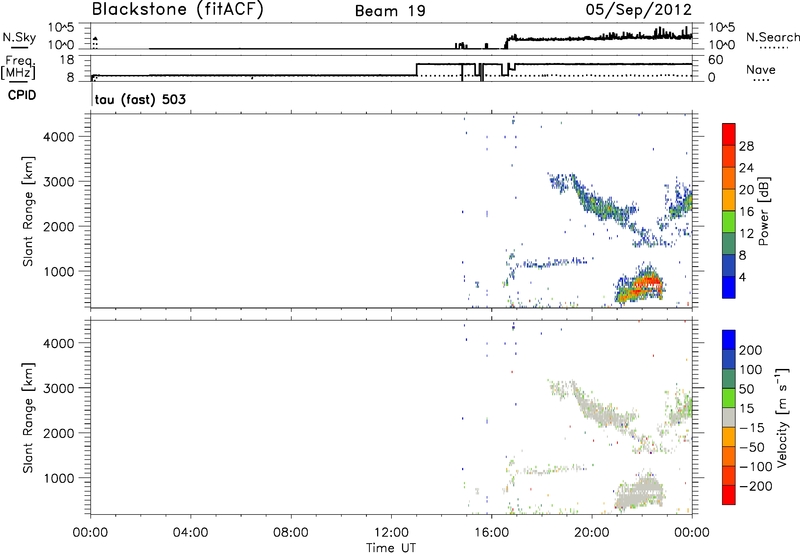Click the frequency step-up line near 13:00
Screen dimensions: 800x554
pos(417,69)
